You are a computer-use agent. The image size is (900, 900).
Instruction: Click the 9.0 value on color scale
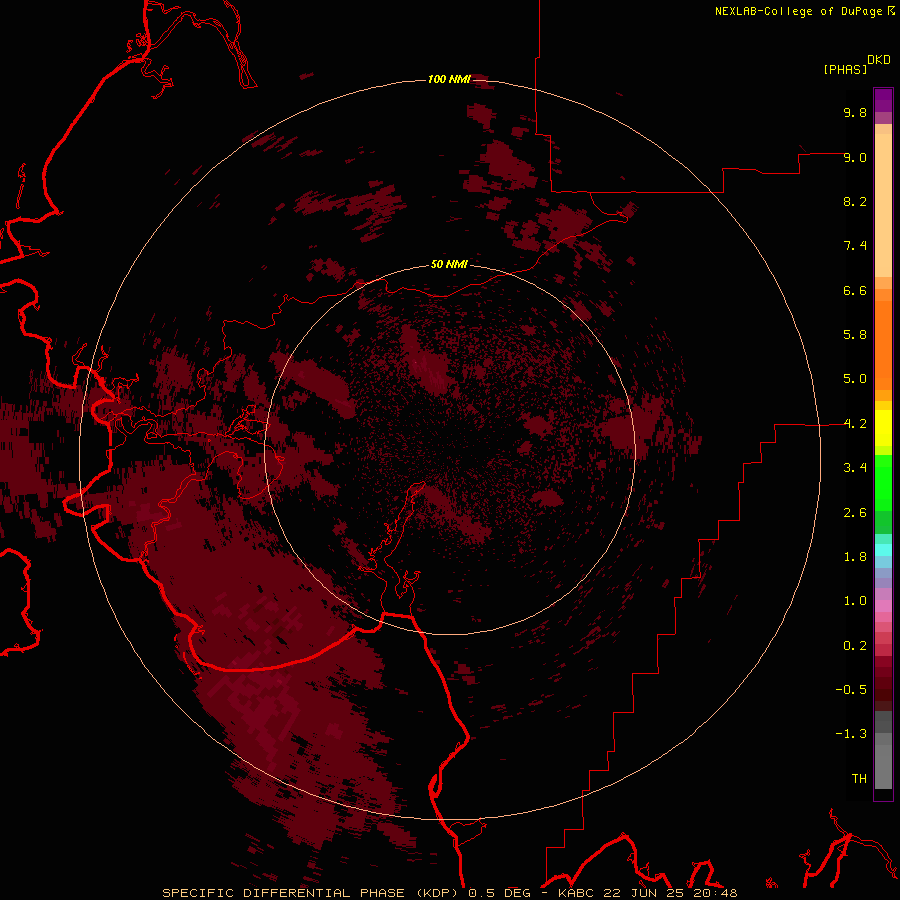(x=855, y=157)
